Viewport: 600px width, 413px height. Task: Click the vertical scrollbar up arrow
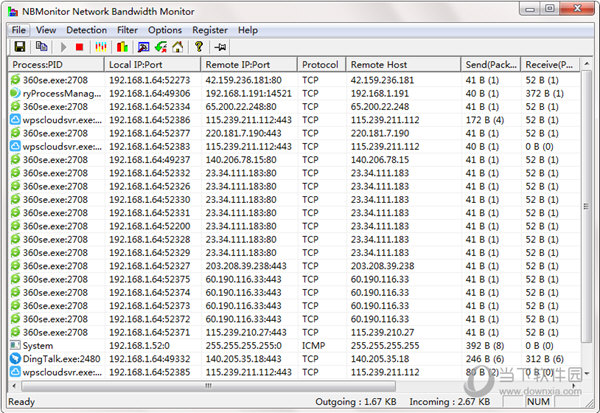coord(586,64)
